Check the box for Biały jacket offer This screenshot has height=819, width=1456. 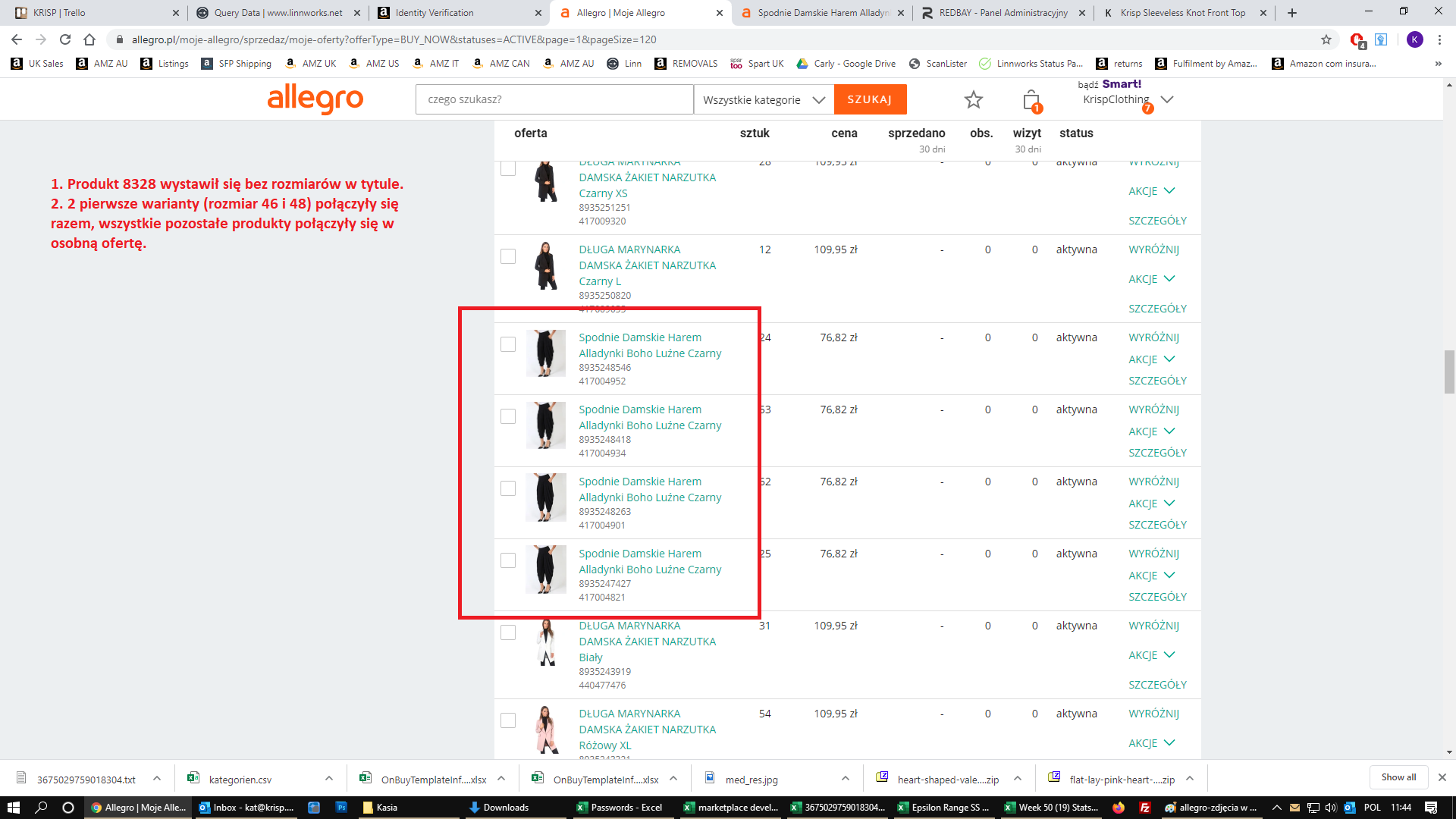(x=508, y=632)
